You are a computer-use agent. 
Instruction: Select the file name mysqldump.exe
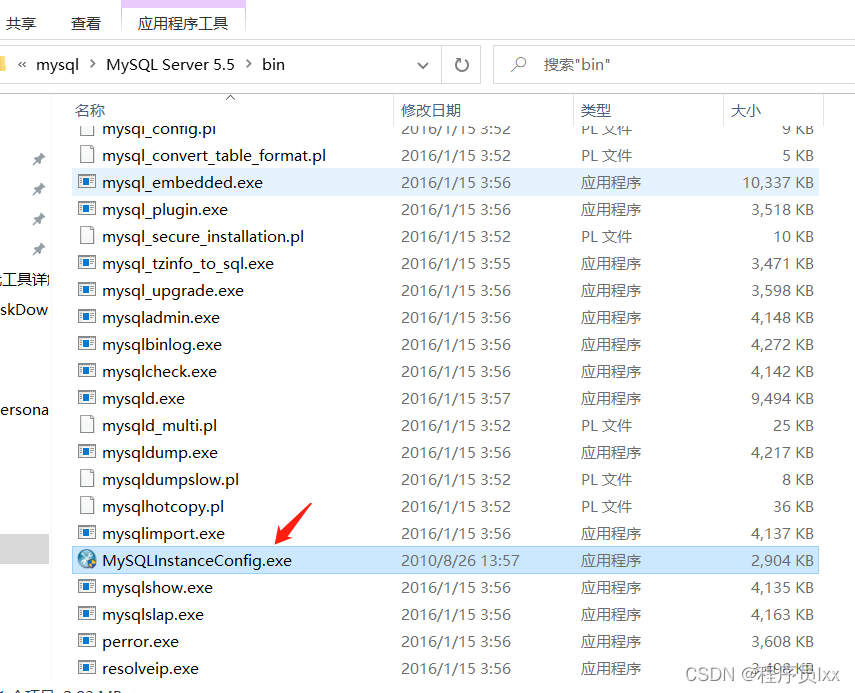[x=160, y=453]
